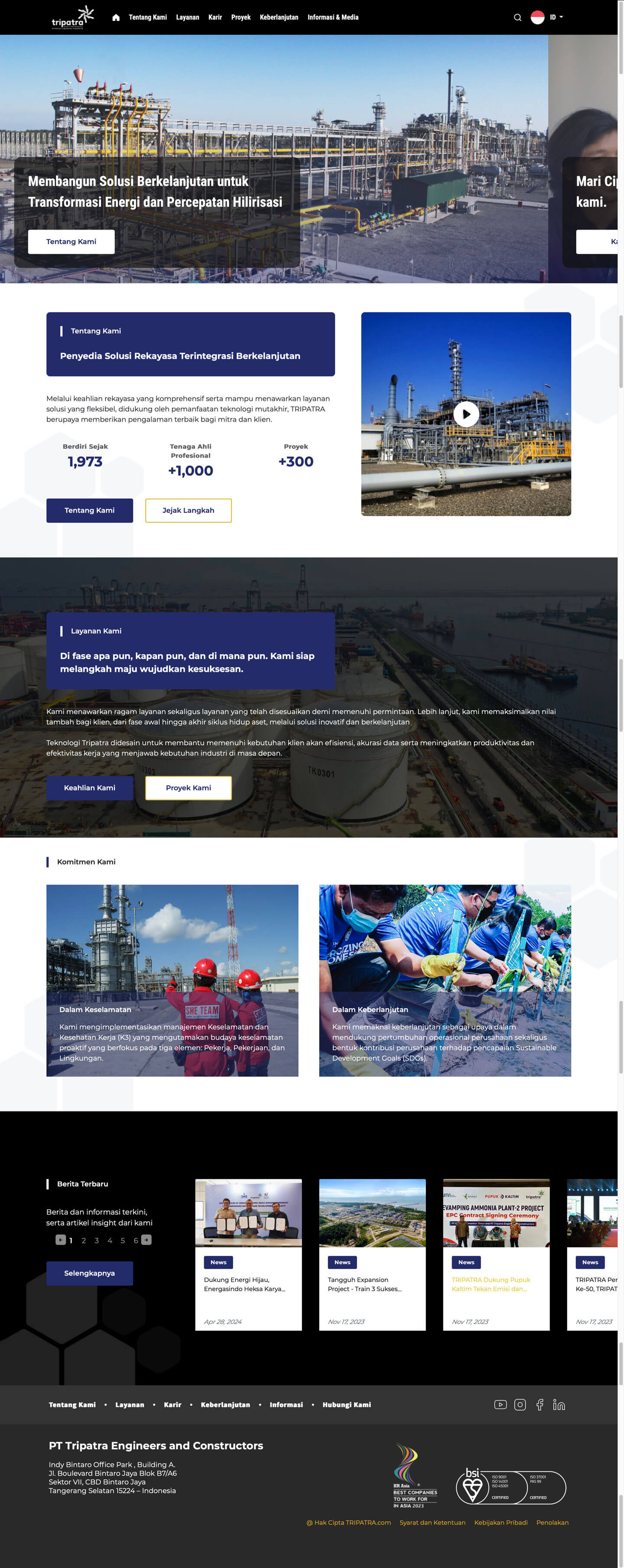Click News tag on Dukung Energi Hijau card
The image size is (624, 1568).
(218, 1262)
